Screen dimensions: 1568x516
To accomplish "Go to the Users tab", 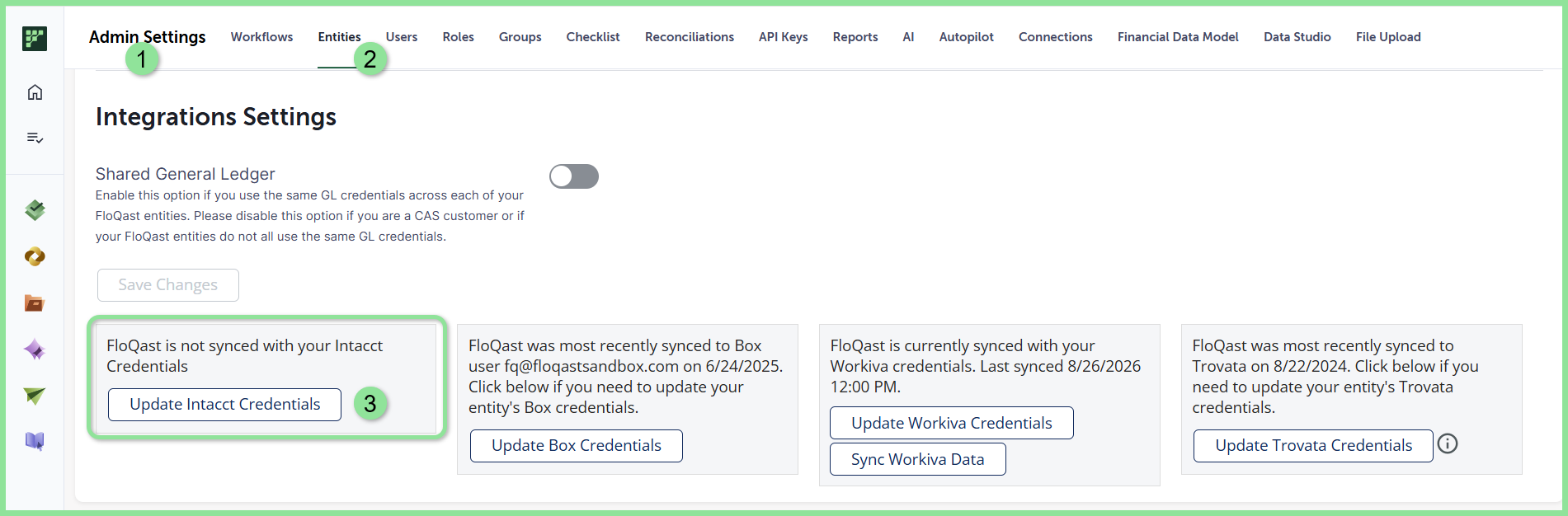I will pos(402,37).
